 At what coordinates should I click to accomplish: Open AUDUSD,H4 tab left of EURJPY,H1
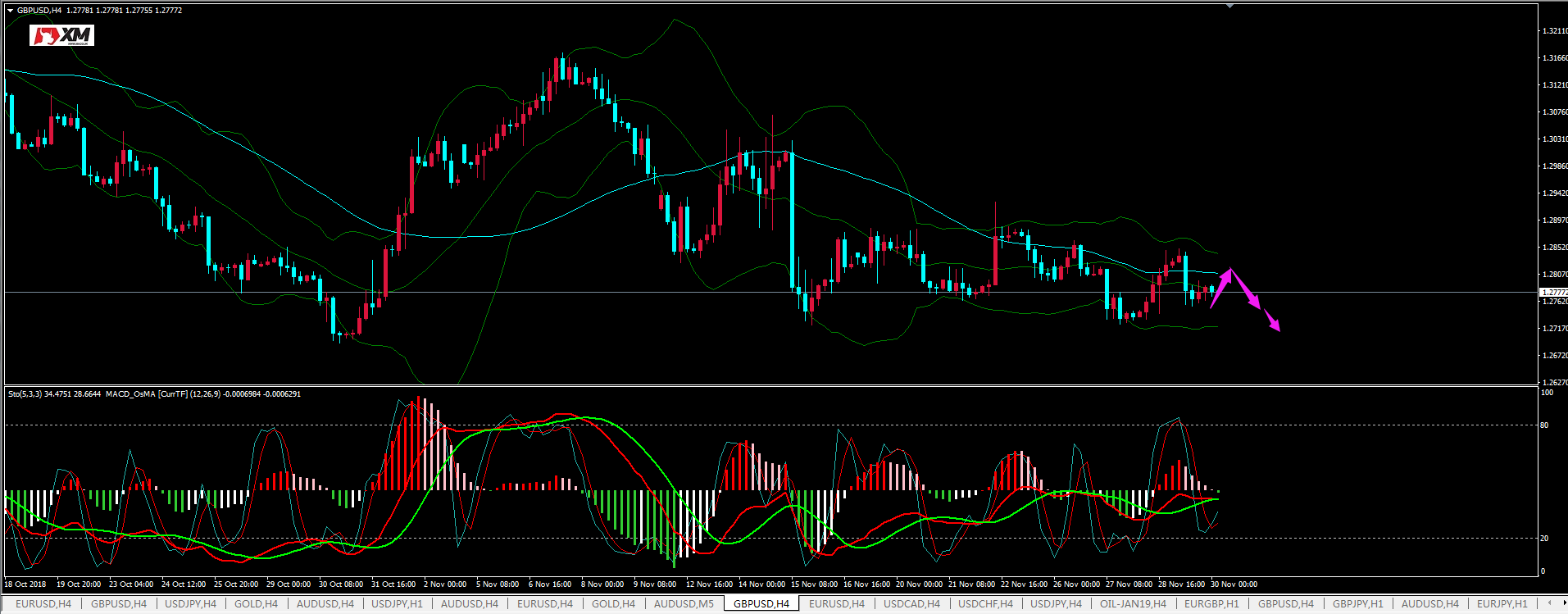point(1429,604)
